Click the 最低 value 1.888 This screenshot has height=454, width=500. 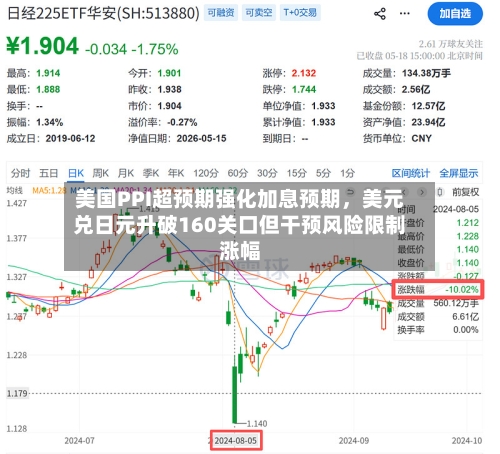tap(48, 89)
